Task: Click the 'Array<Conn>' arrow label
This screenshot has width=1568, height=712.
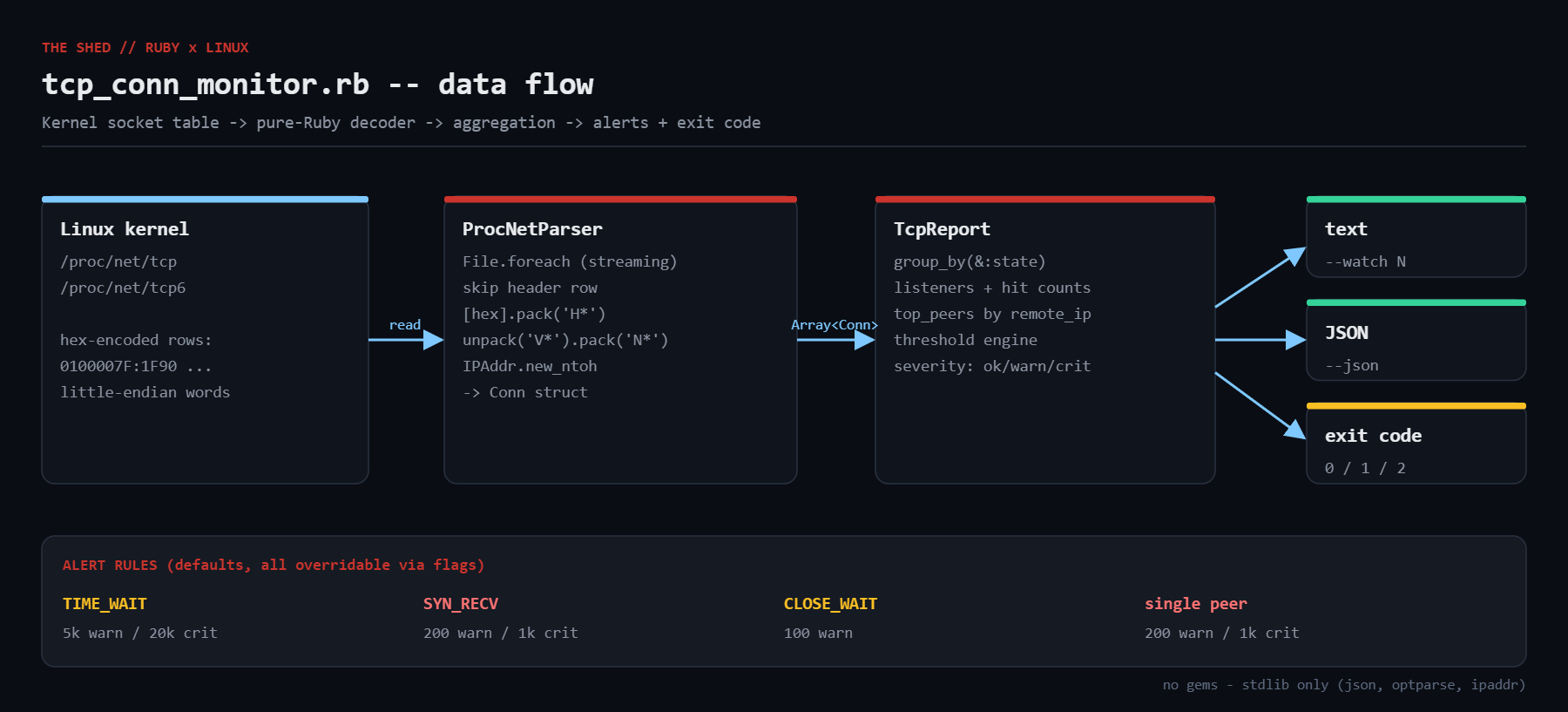Action: 835,325
